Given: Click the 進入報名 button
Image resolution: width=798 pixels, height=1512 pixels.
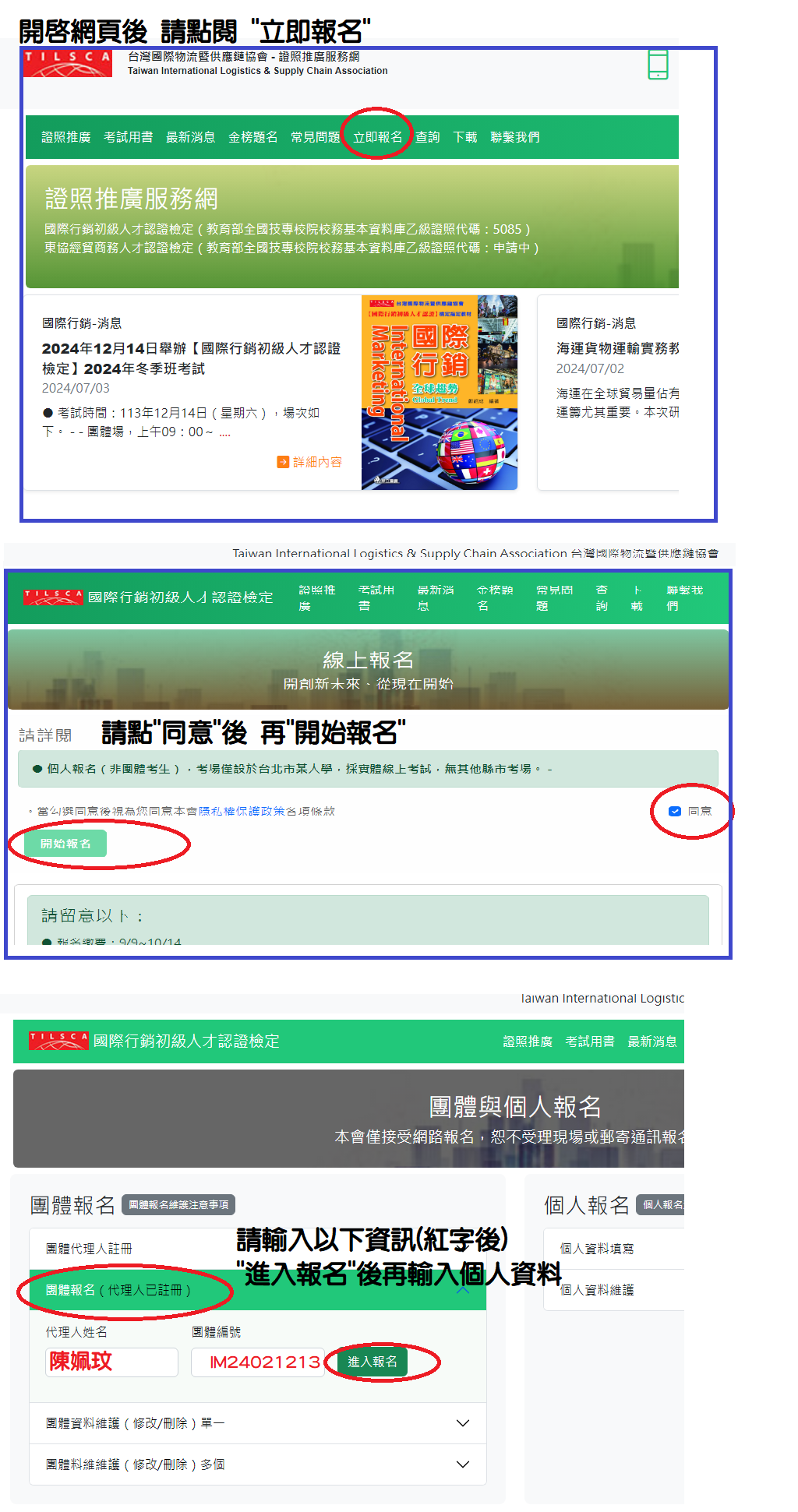Looking at the screenshot, I should 373,1362.
